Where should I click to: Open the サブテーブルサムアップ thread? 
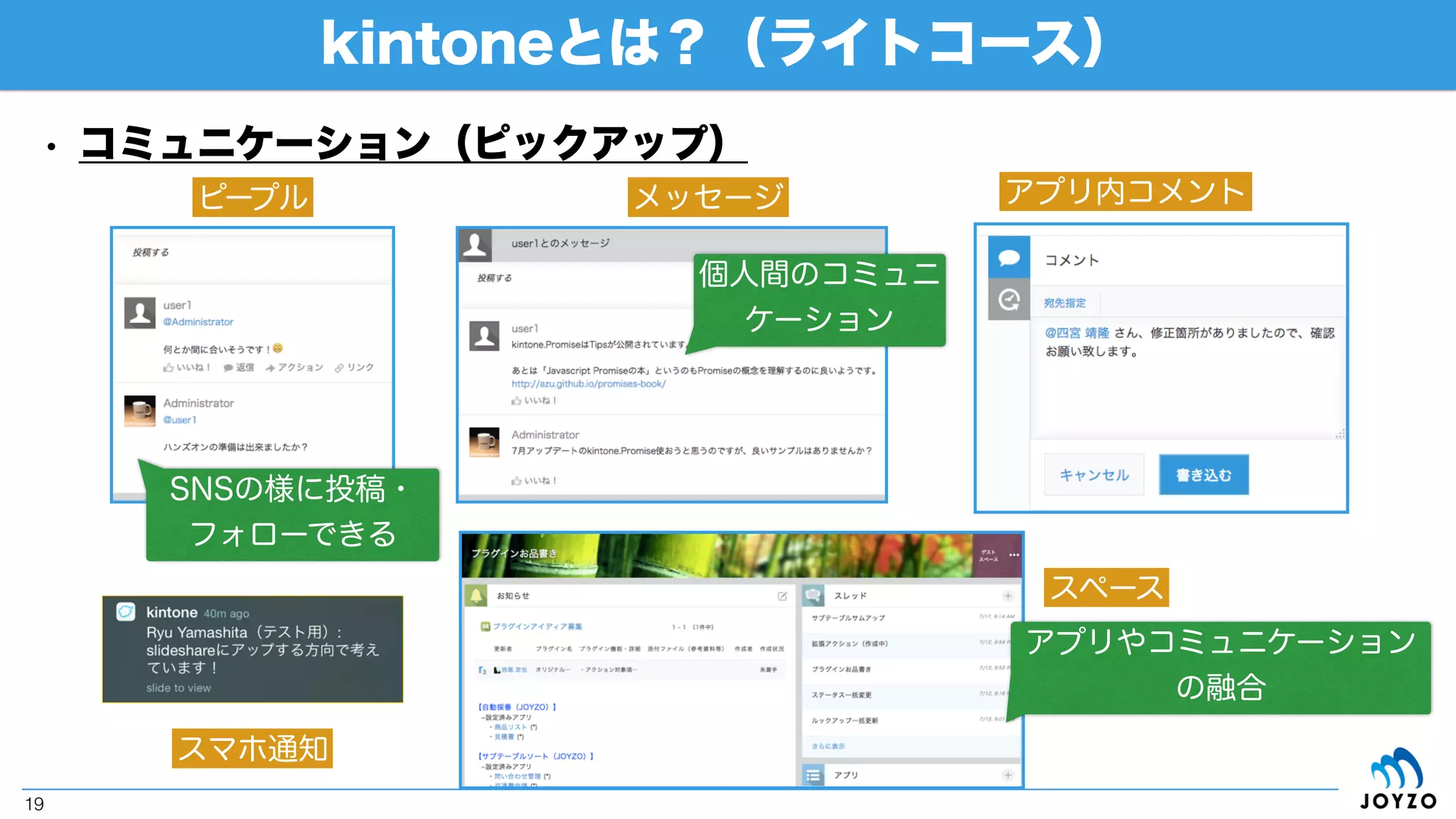pyautogui.click(x=848, y=618)
